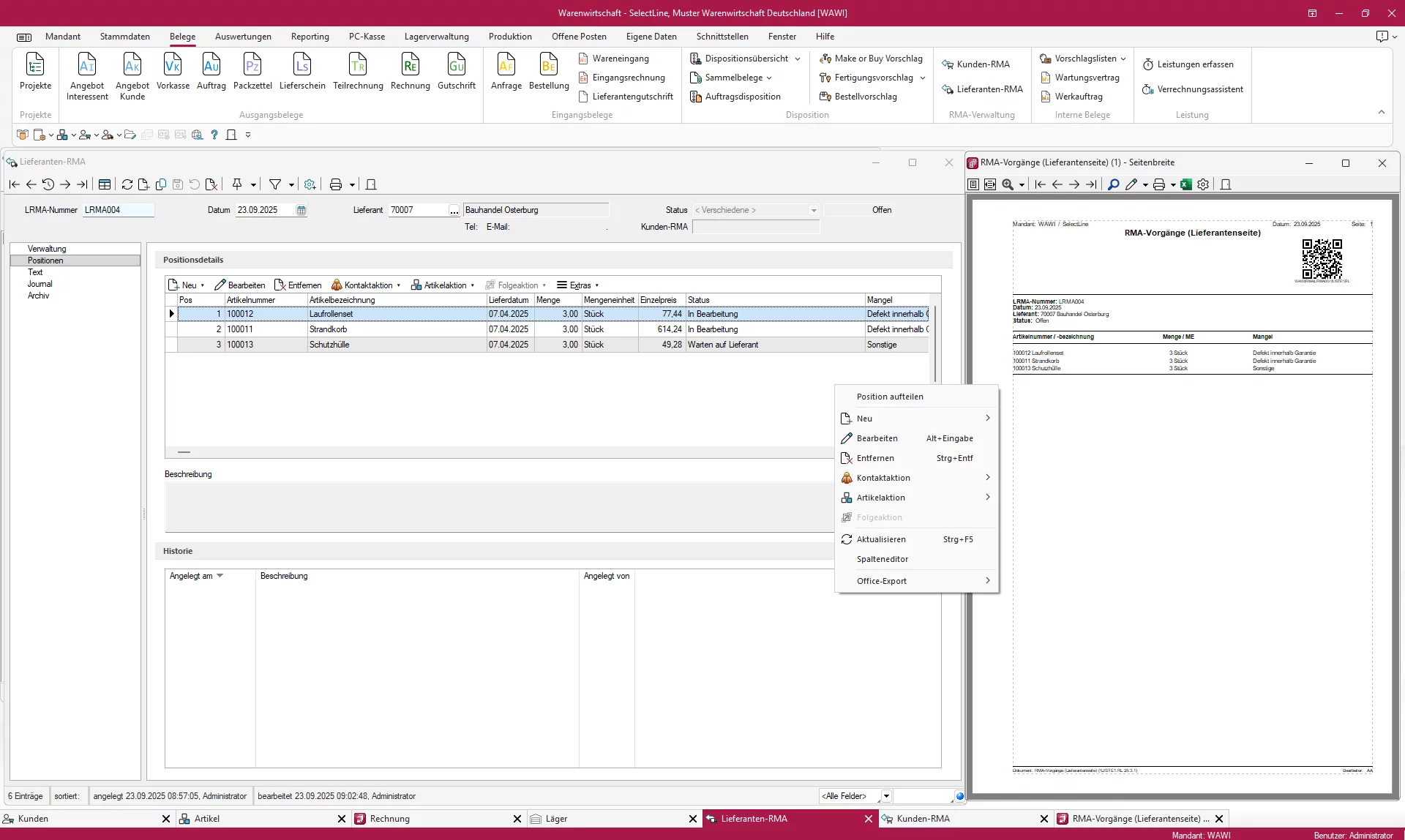
Task: Switch to table view icon in toolbar
Action: pyautogui.click(x=105, y=184)
